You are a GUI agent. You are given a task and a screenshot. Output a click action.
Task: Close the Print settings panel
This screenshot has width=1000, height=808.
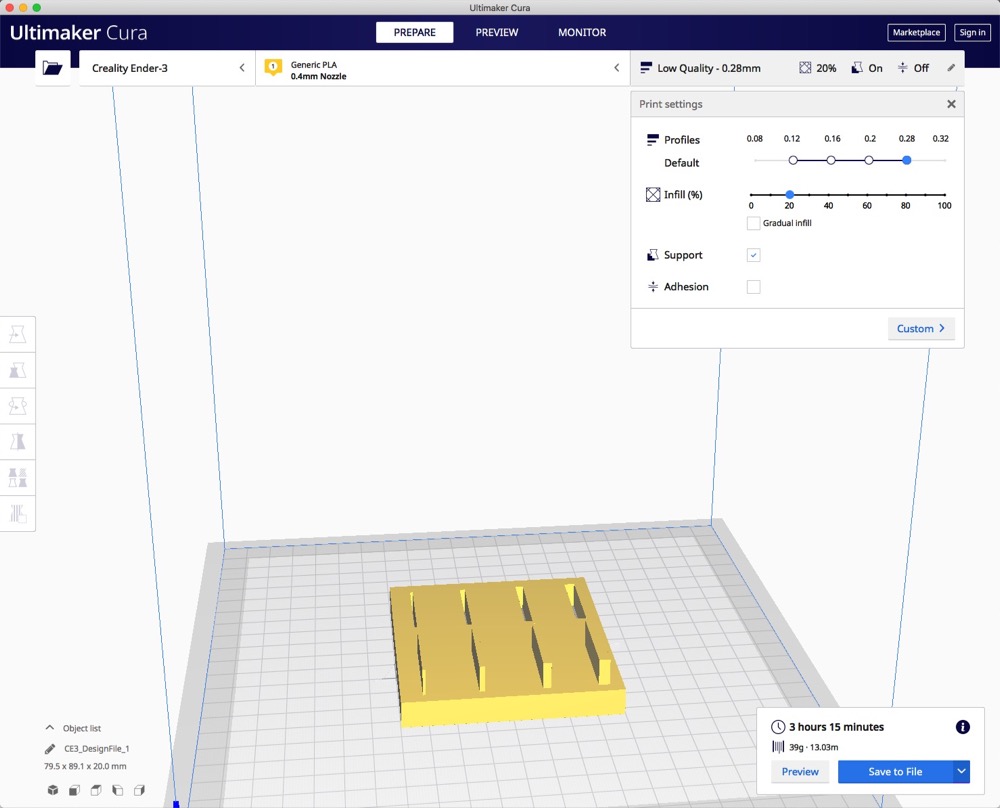pyautogui.click(x=951, y=104)
